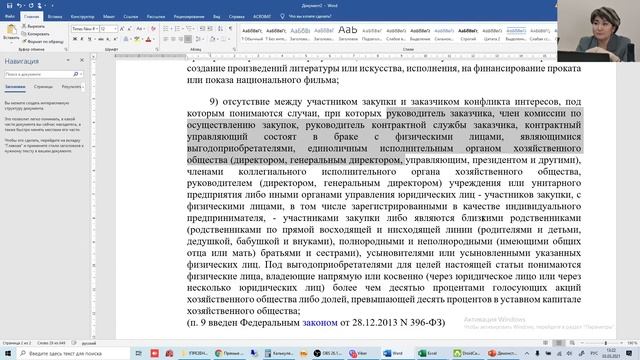Open the Файл tab
640x360 pixels.
(10, 17)
